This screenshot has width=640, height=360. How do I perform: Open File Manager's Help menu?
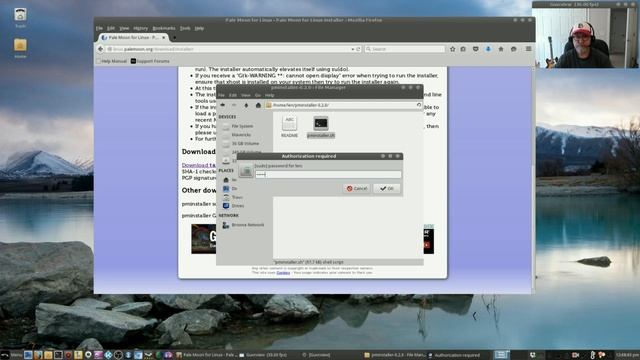click(x=269, y=95)
